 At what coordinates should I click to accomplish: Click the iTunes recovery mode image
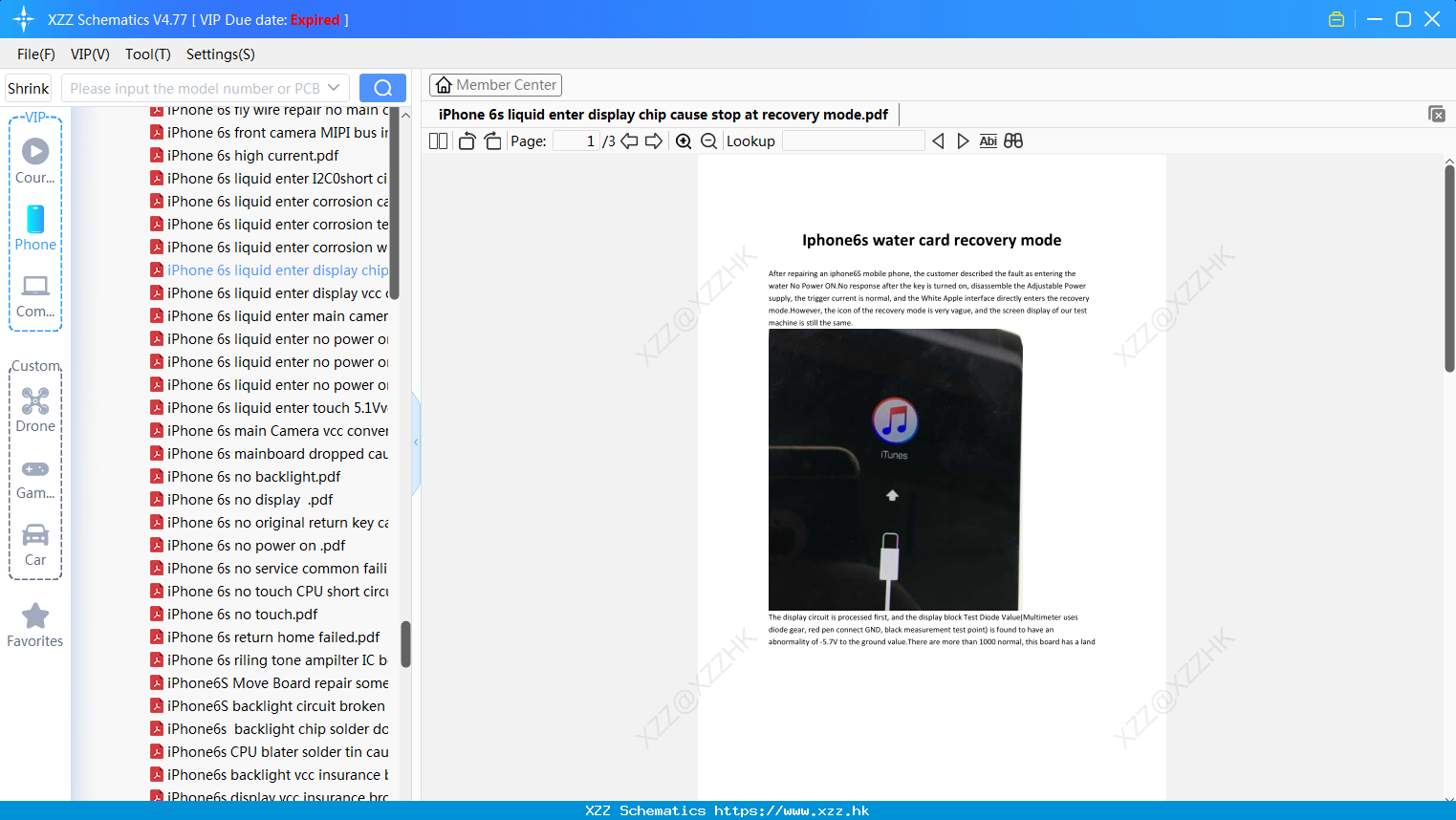pyautogui.click(x=895, y=469)
